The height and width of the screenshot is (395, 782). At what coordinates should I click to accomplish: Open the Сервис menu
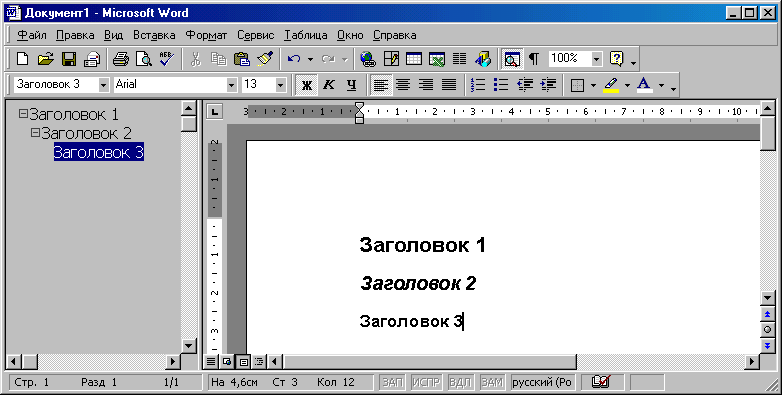(x=256, y=35)
